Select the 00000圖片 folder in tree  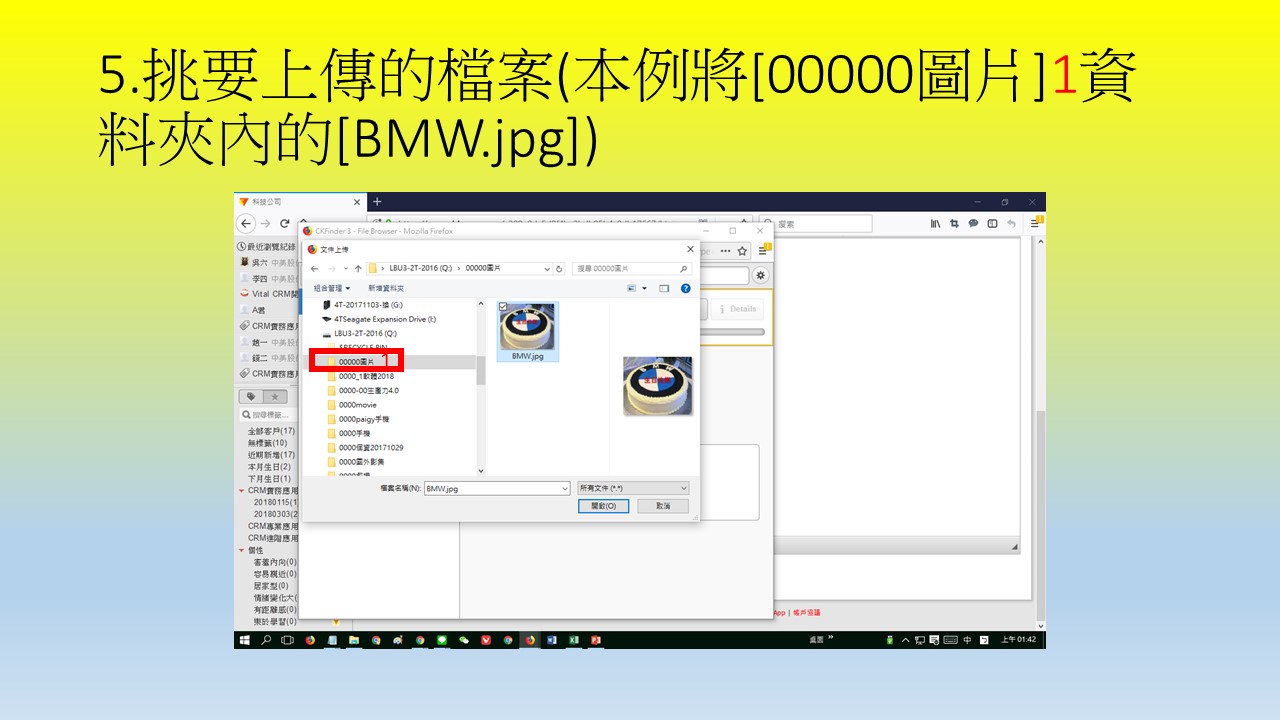pos(356,362)
